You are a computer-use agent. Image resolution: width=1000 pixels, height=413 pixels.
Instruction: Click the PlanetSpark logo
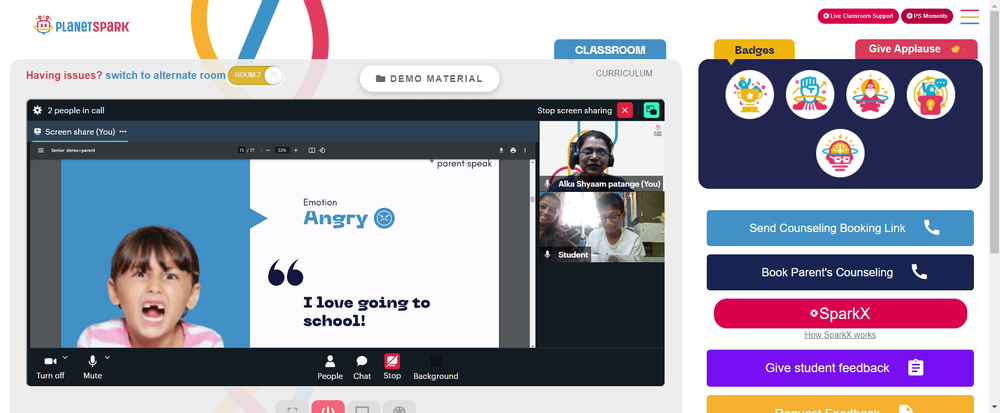point(82,26)
